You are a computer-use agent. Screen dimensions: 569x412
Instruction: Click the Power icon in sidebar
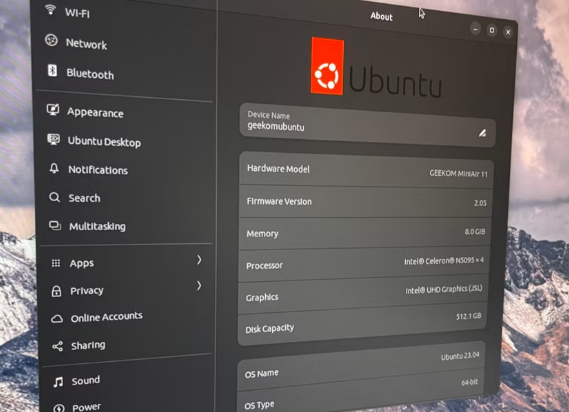(59, 408)
